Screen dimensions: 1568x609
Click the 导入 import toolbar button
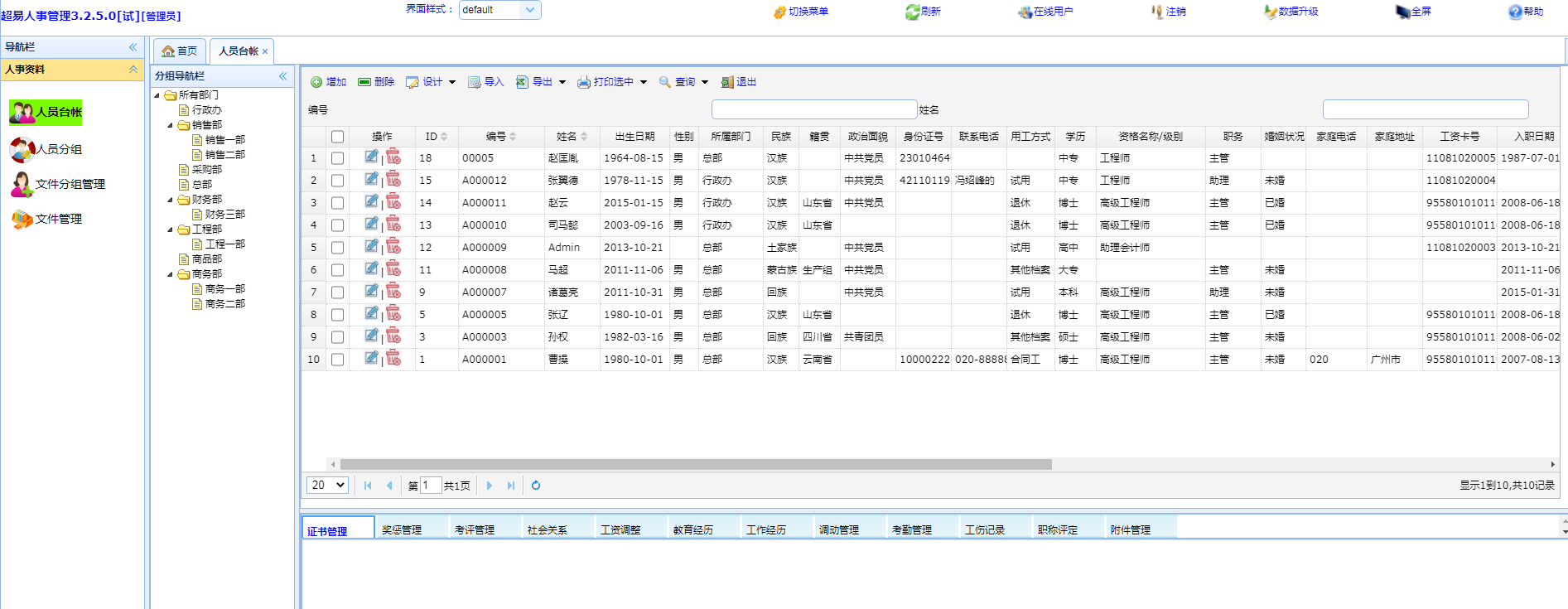coord(485,82)
